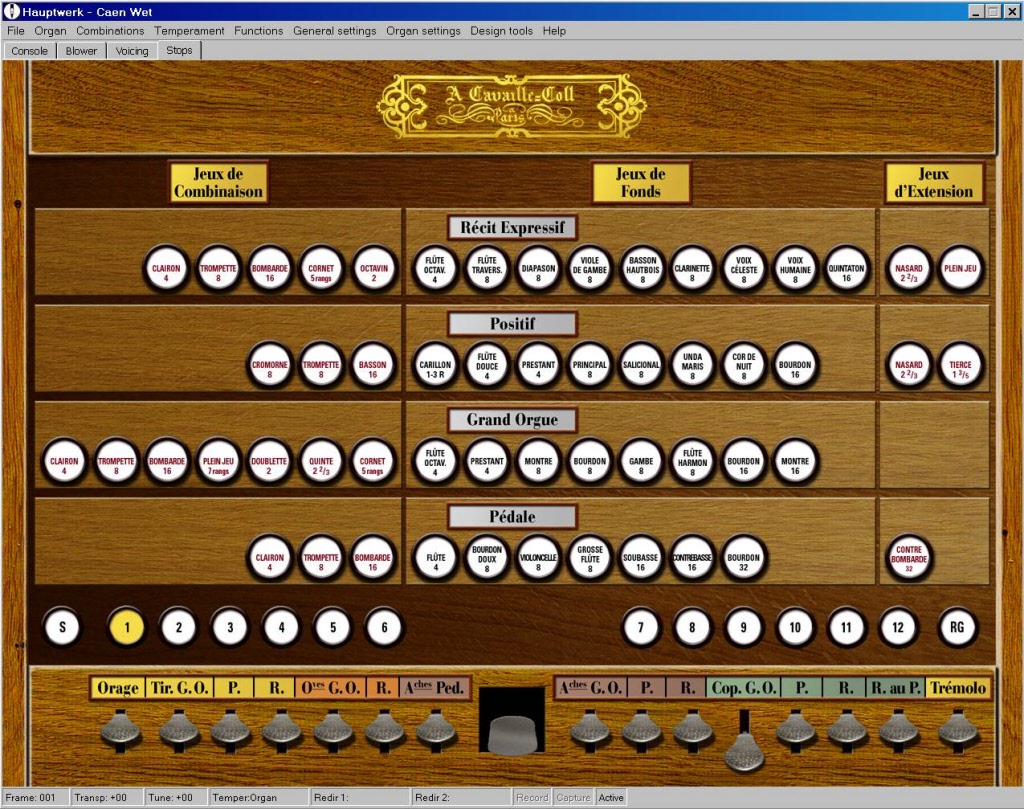The height and width of the screenshot is (809, 1024).
Task: Click the central expression pedal
Action: click(x=512, y=733)
